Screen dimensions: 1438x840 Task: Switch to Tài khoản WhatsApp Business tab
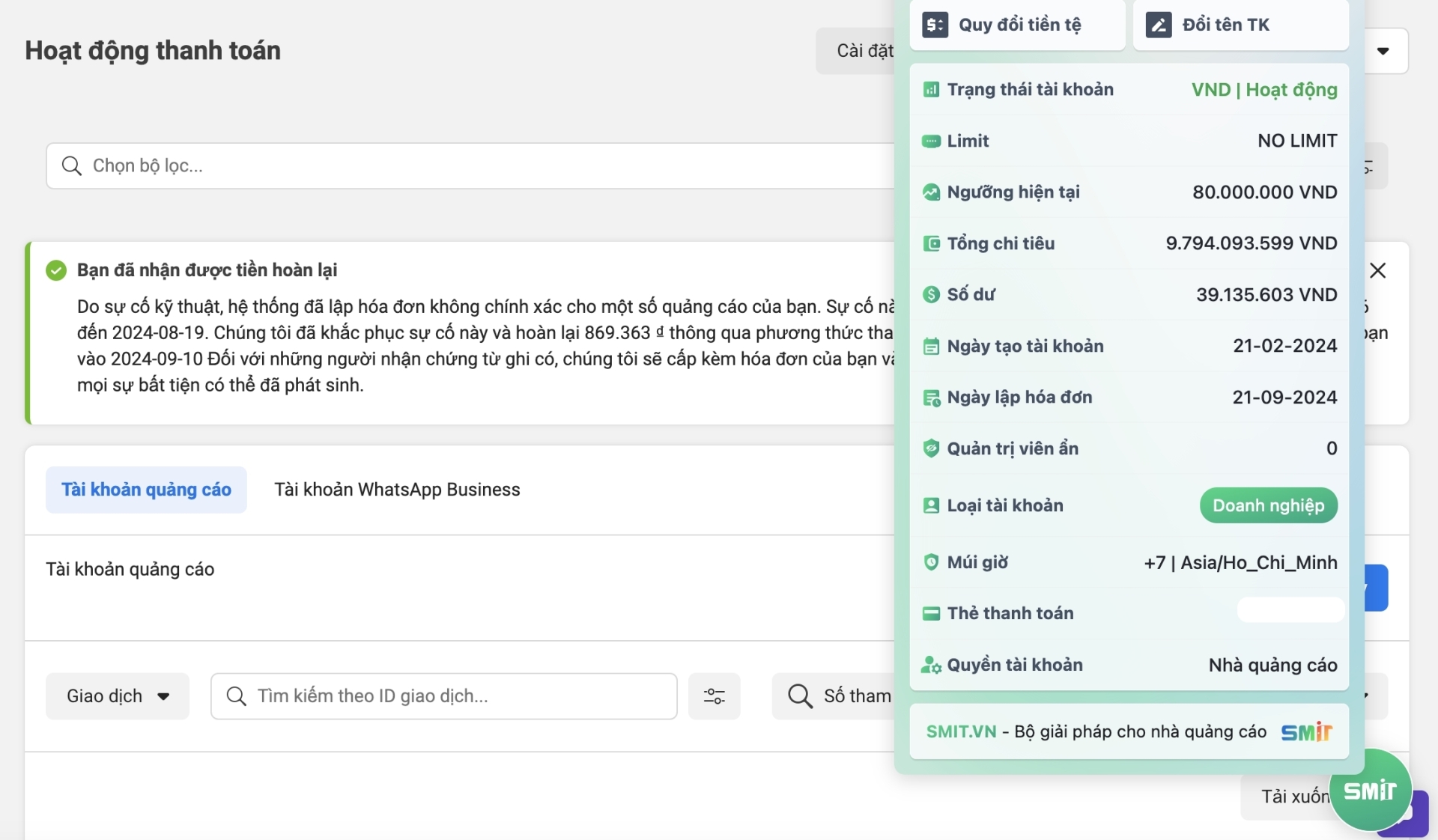pyautogui.click(x=397, y=490)
